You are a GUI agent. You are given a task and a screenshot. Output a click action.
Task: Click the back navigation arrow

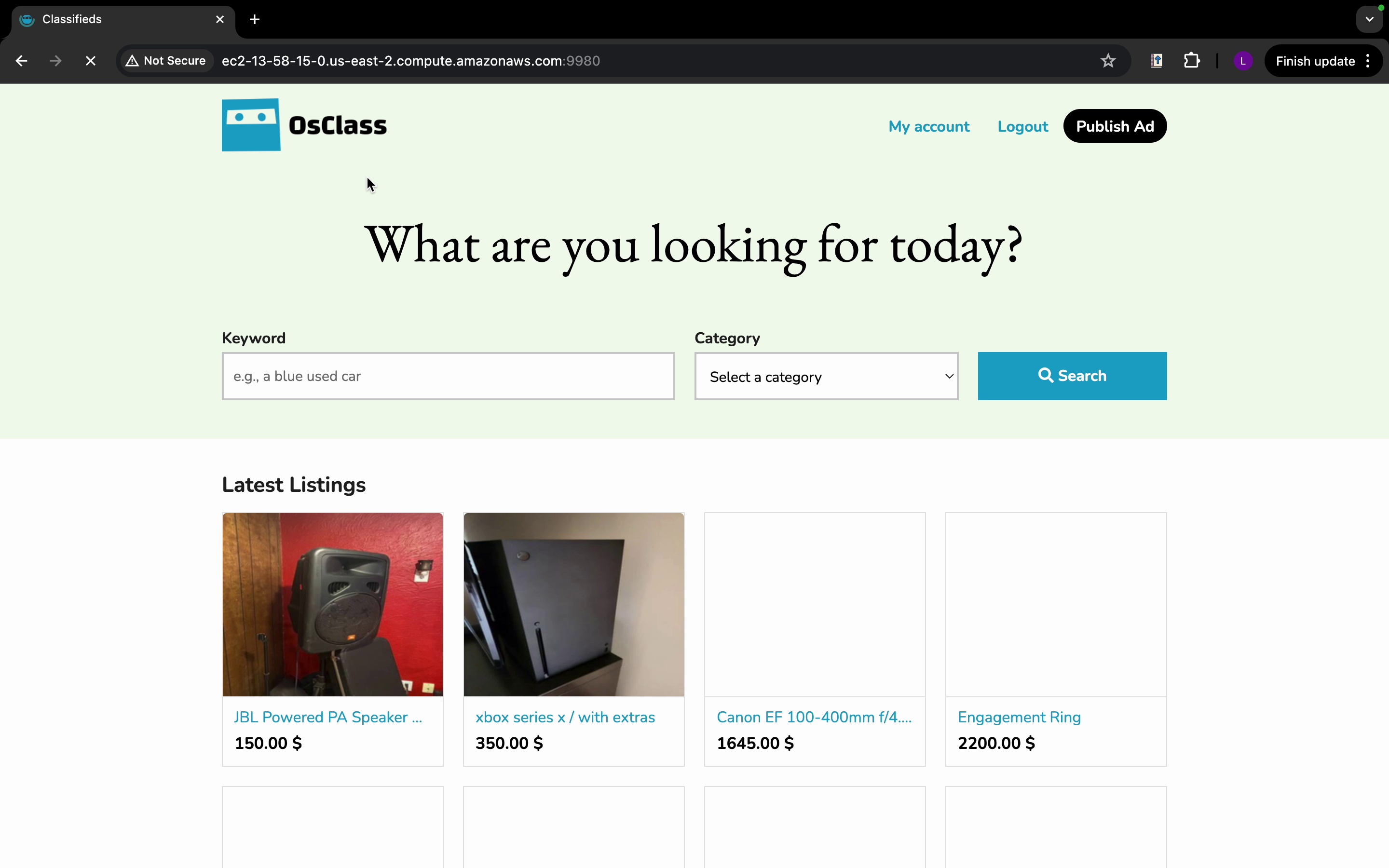(21, 61)
